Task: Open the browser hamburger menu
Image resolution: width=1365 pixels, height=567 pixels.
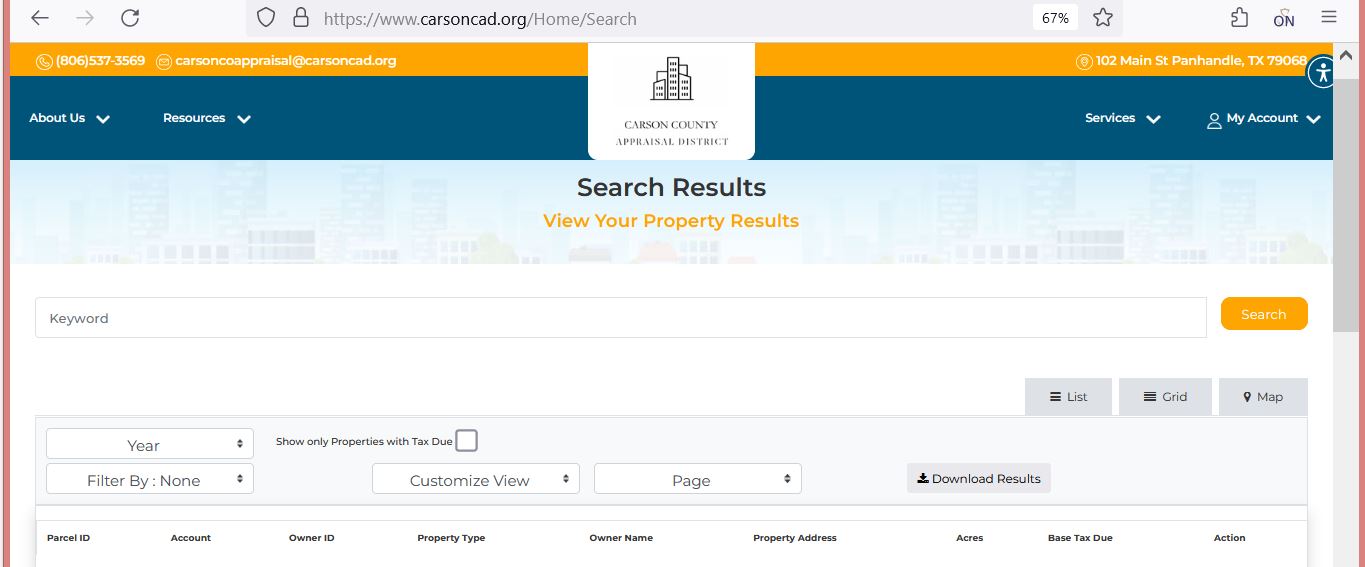Action: [x=1329, y=18]
